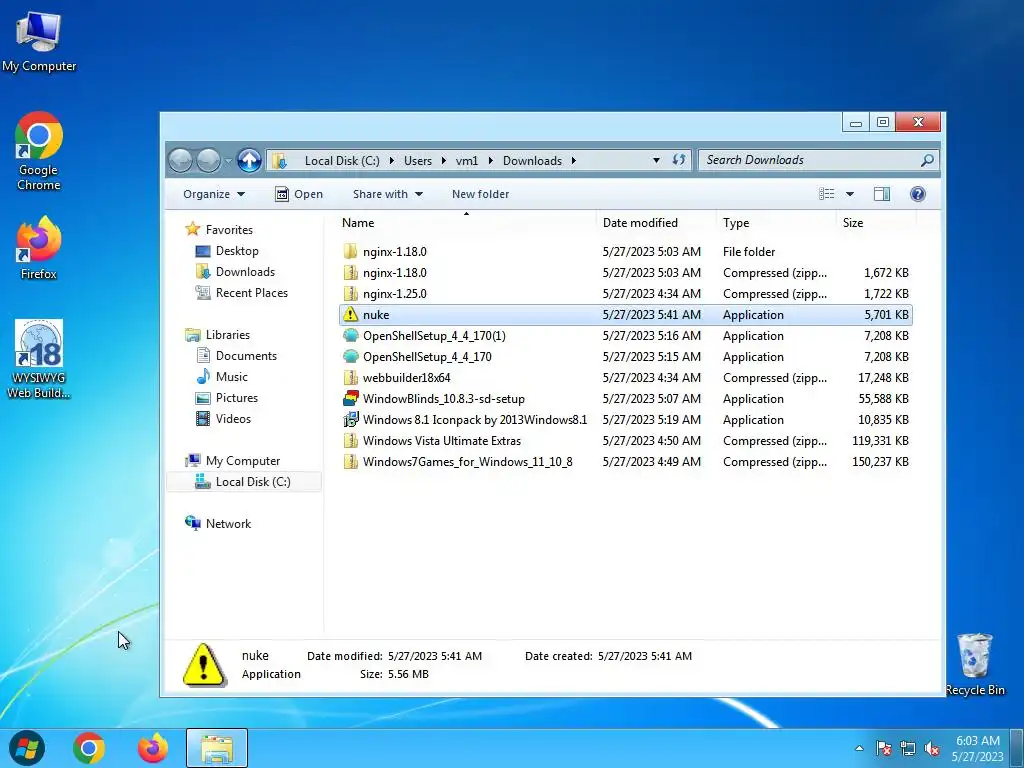Select the nuke application file
Viewport: 1024px width, 768px height.
(x=626, y=315)
